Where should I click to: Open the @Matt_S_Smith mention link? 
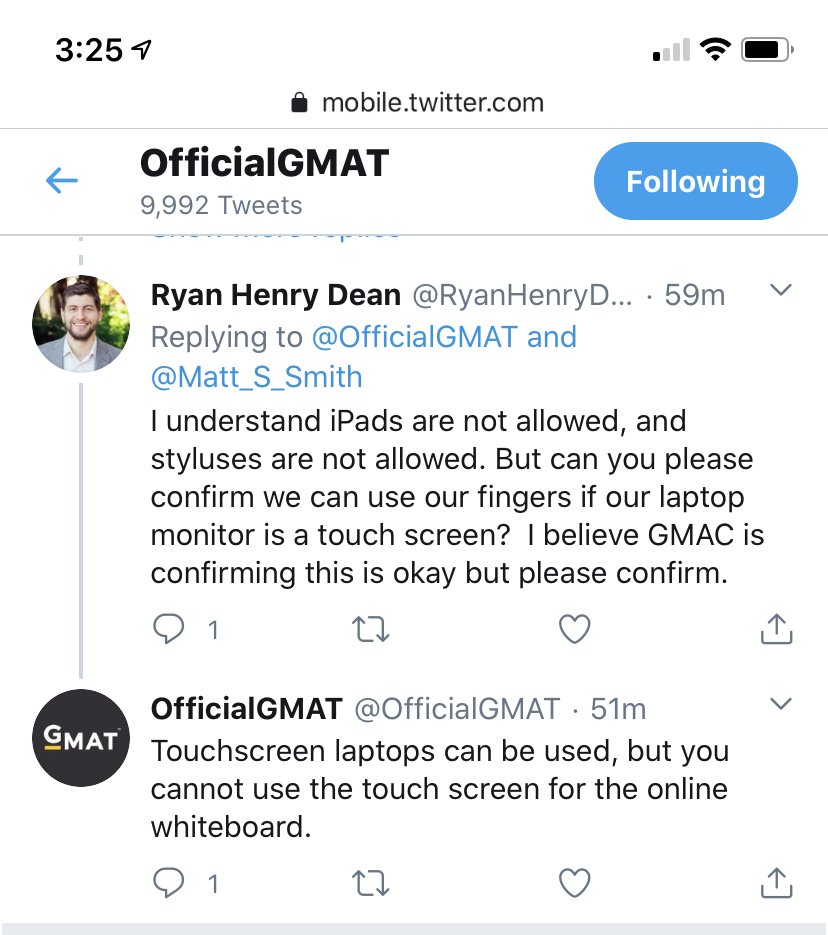(256, 377)
